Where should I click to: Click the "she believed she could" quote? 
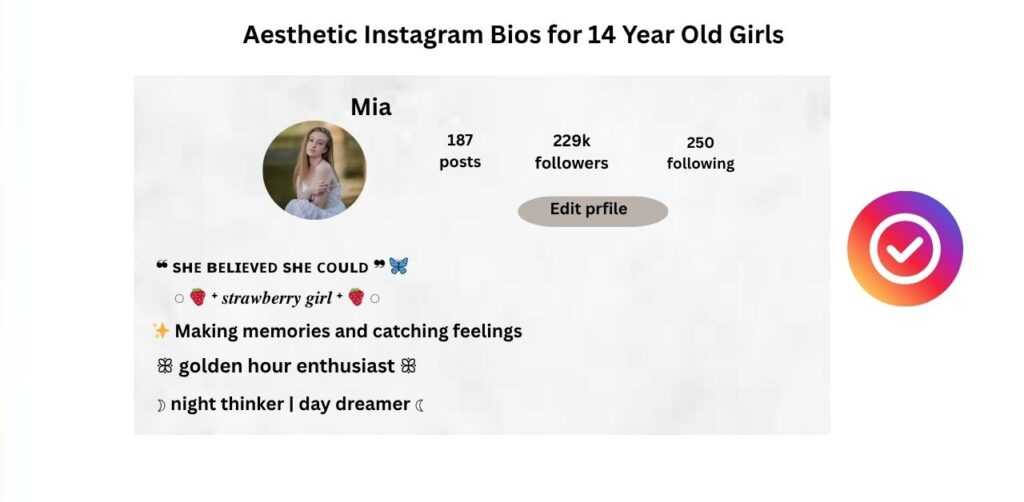270,267
